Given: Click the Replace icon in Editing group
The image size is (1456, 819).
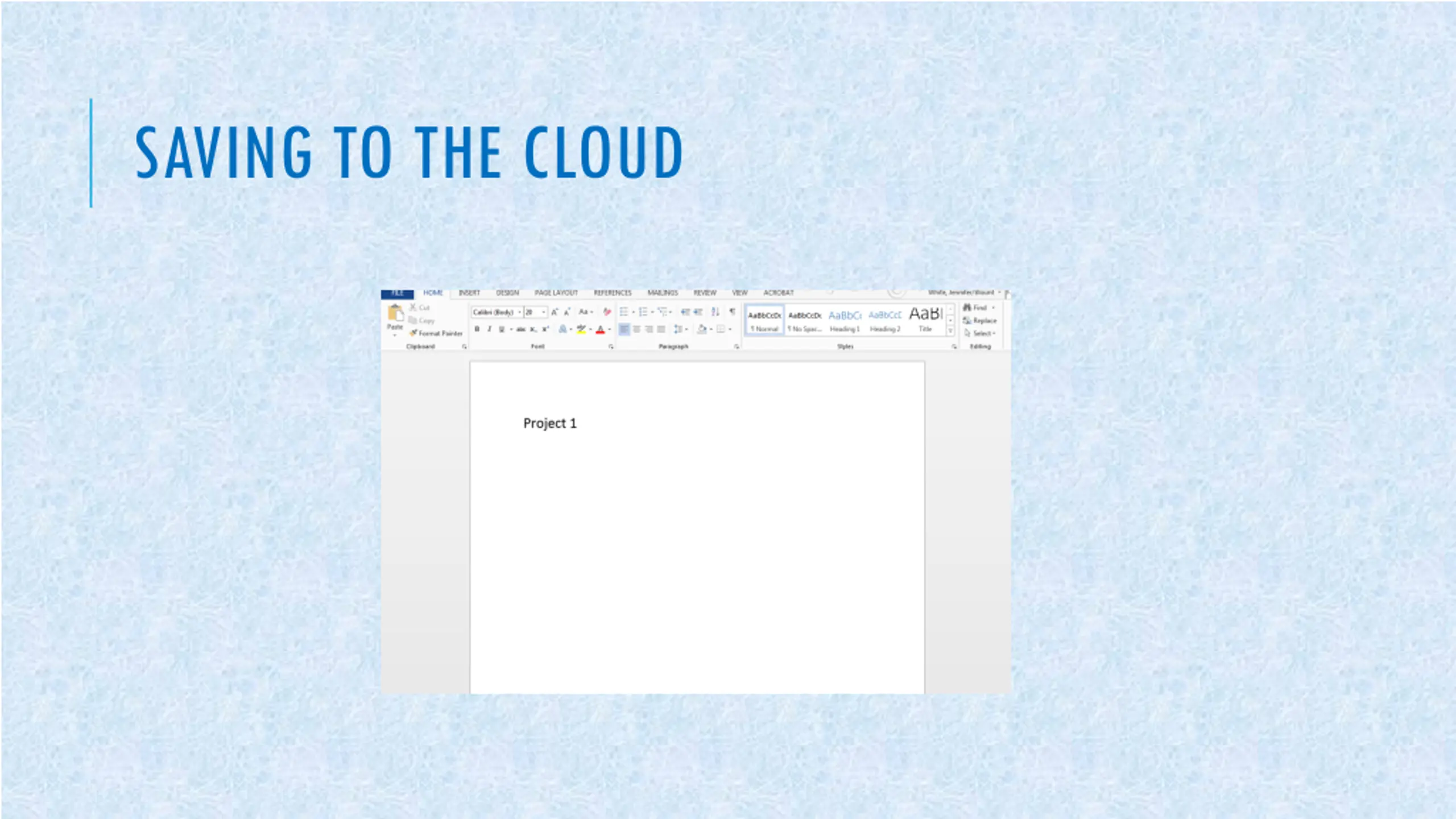Looking at the screenshot, I should click(x=967, y=320).
